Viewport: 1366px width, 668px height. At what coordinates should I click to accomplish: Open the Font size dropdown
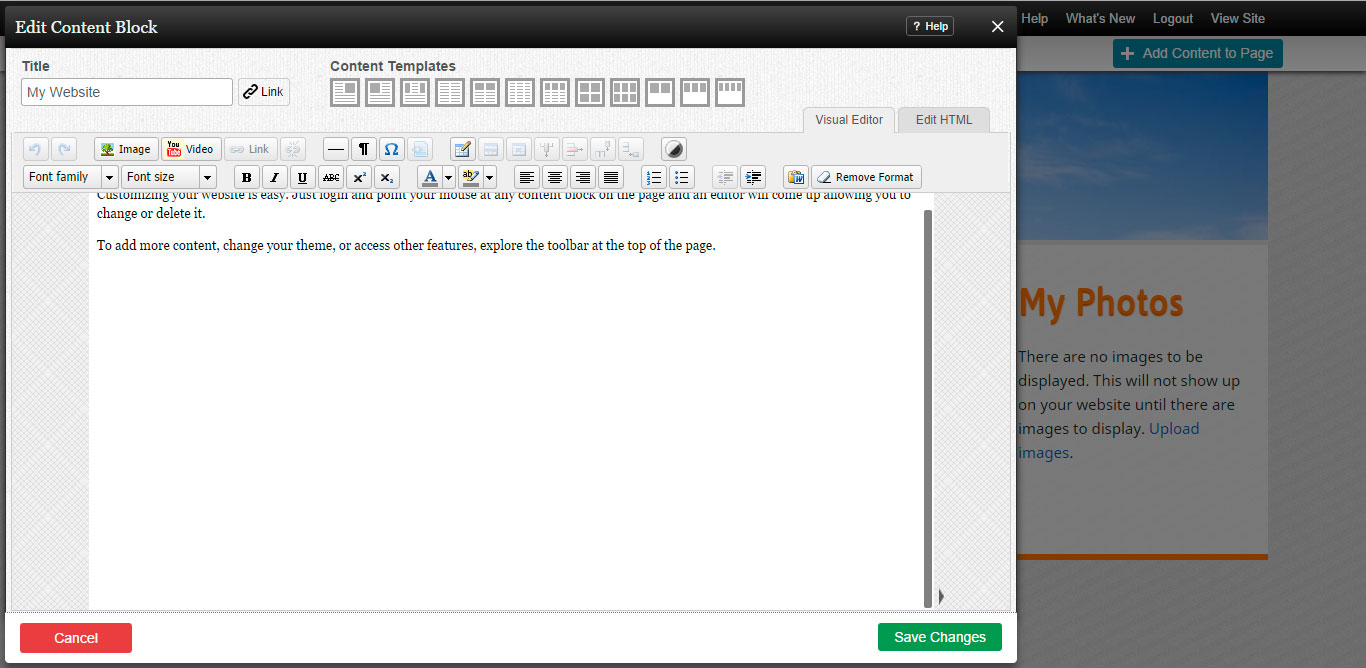[x=169, y=177]
